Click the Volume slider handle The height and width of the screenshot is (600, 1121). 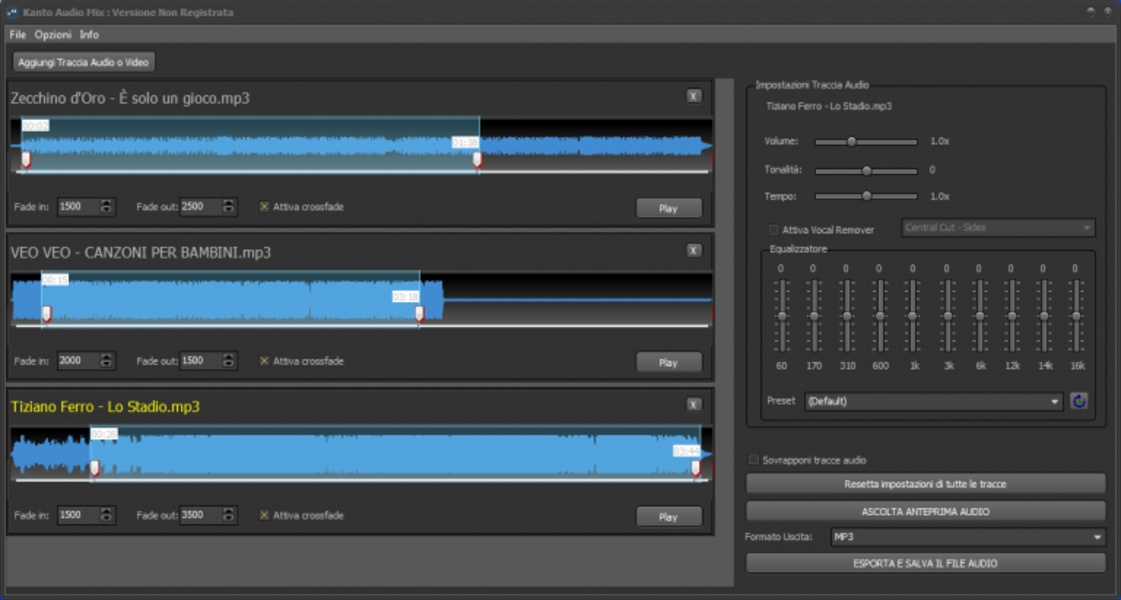point(851,142)
